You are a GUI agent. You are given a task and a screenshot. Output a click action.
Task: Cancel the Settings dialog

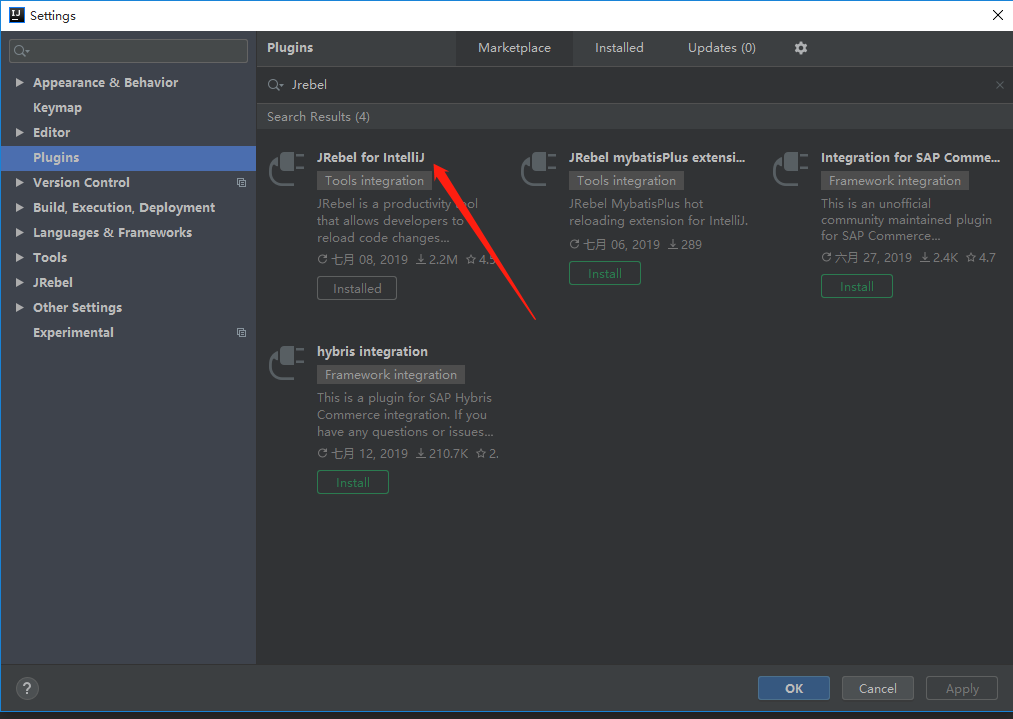[877, 689]
